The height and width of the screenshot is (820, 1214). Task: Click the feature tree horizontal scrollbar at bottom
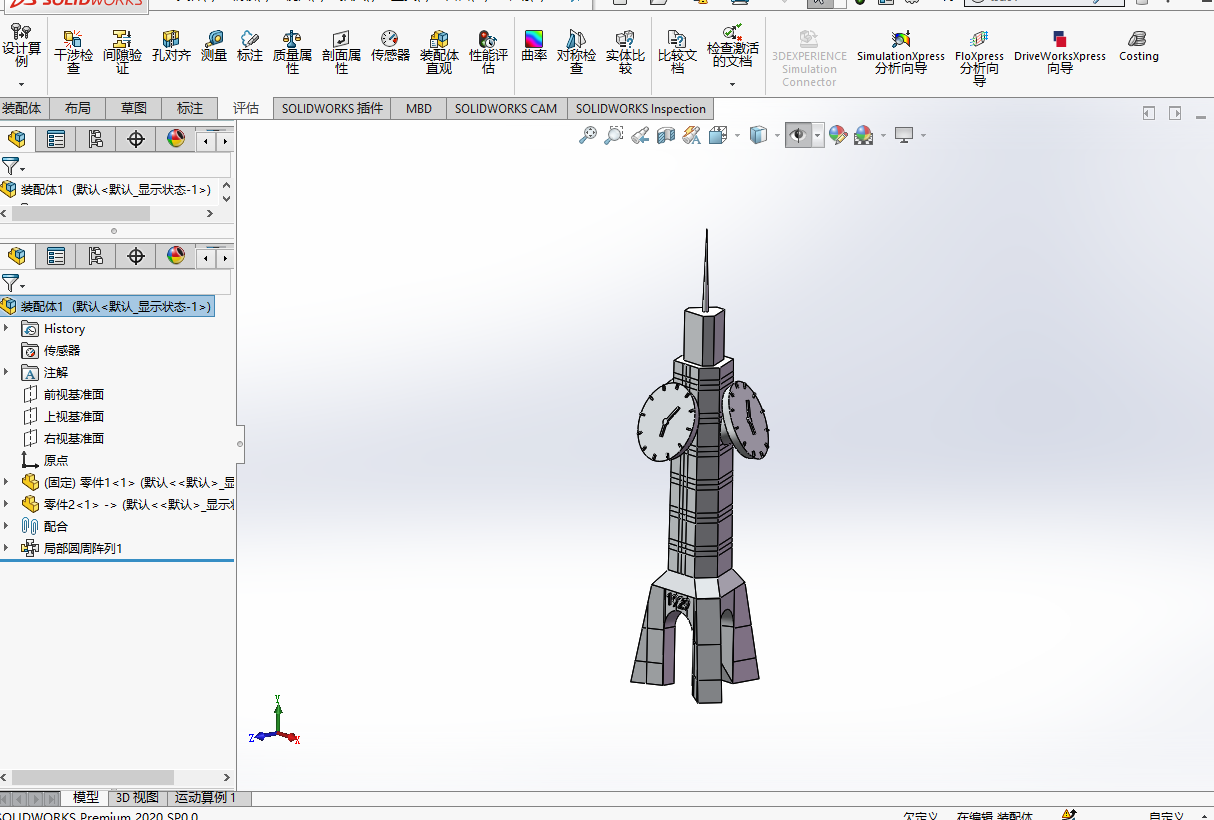[117, 777]
